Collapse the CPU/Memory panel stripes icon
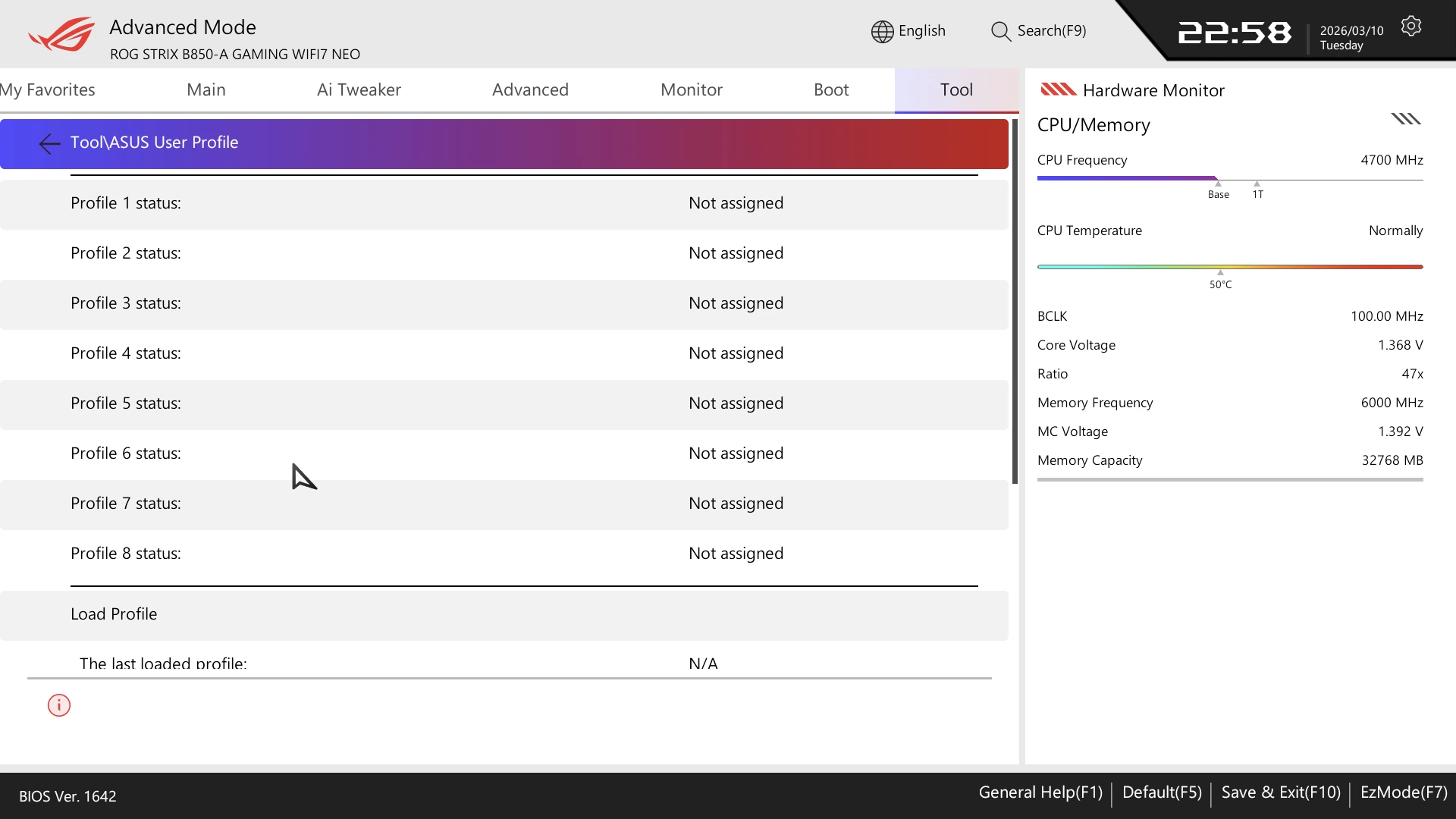The width and height of the screenshot is (1456, 819). click(x=1405, y=119)
